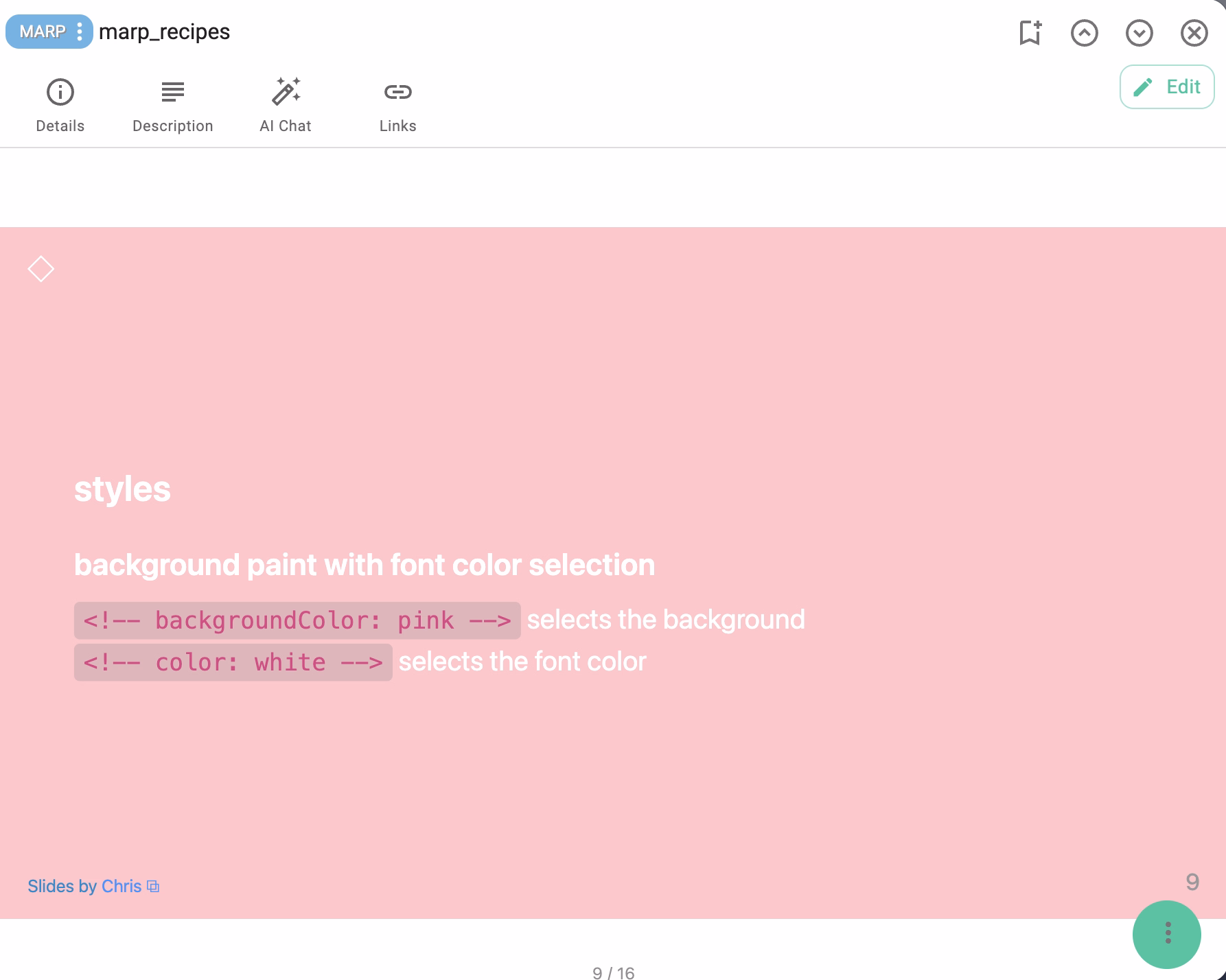Click the external link icon beside Chris
The image size is (1226, 980).
(x=153, y=887)
